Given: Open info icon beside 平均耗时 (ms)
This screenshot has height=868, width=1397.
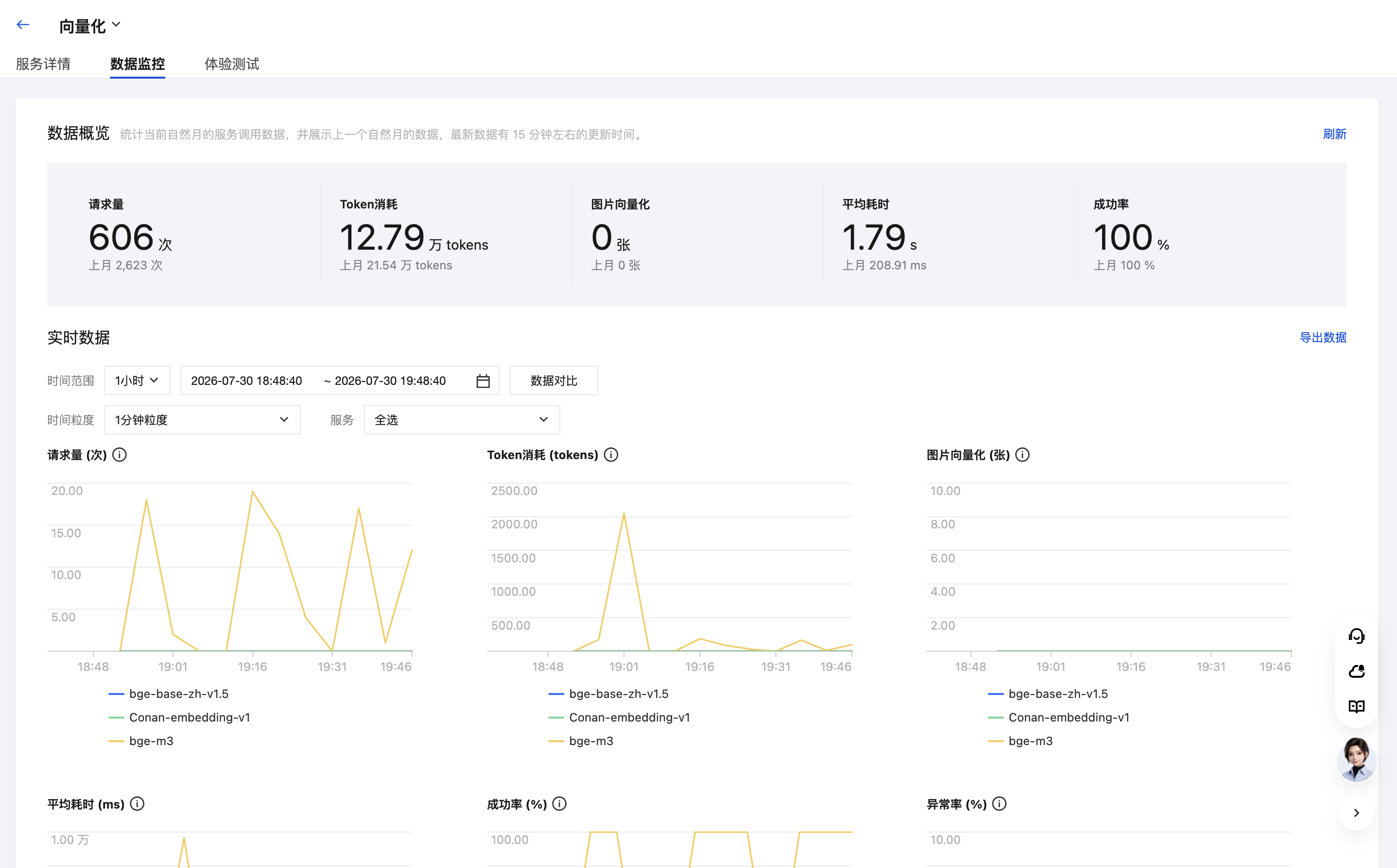Looking at the screenshot, I should (137, 804).
